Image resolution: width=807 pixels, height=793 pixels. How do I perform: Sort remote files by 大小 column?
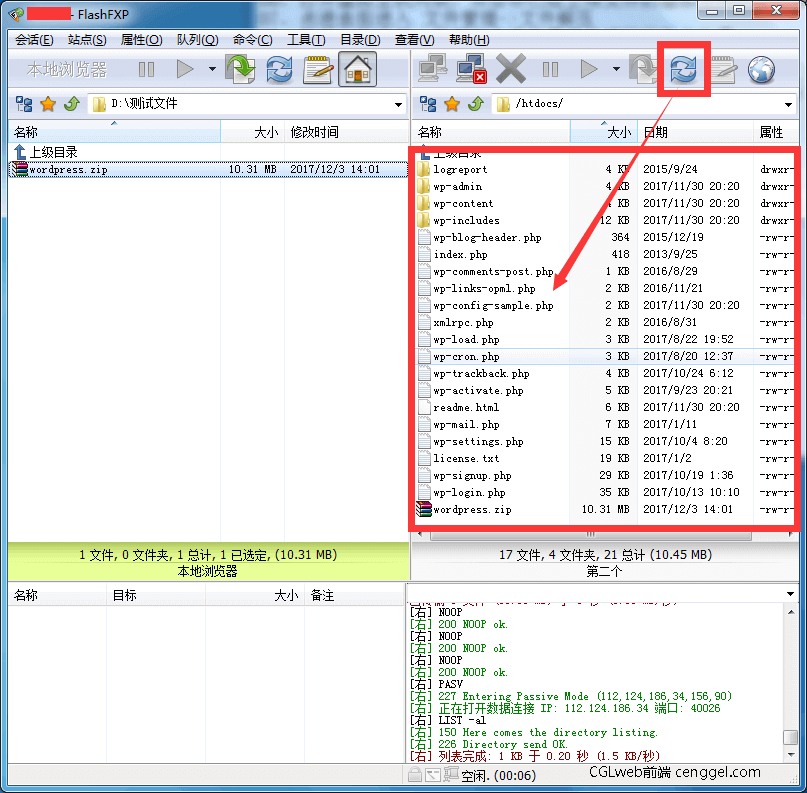click(x=604, y=132)
